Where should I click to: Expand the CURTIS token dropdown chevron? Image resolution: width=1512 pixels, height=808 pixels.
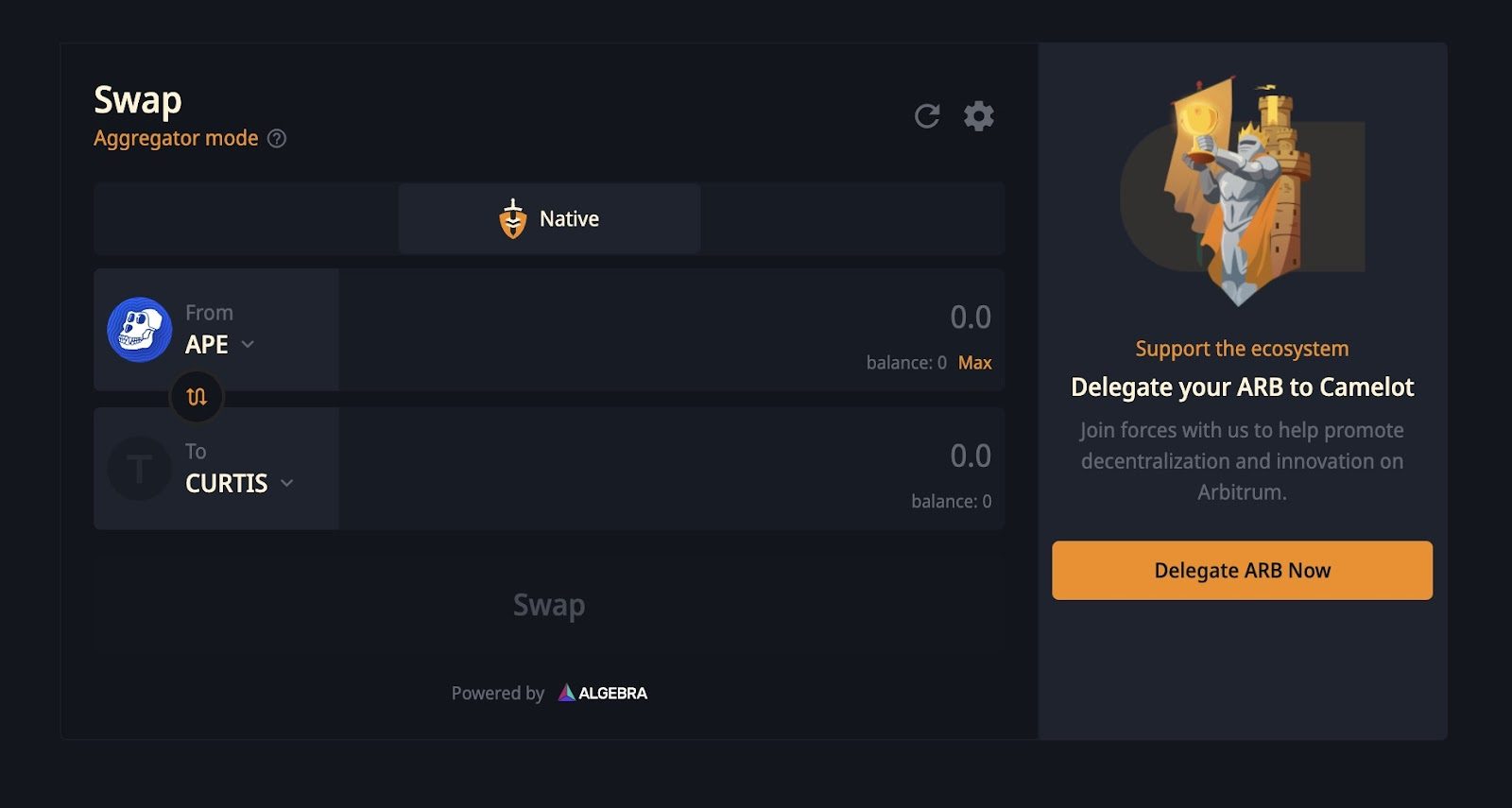tap(287, 484)
